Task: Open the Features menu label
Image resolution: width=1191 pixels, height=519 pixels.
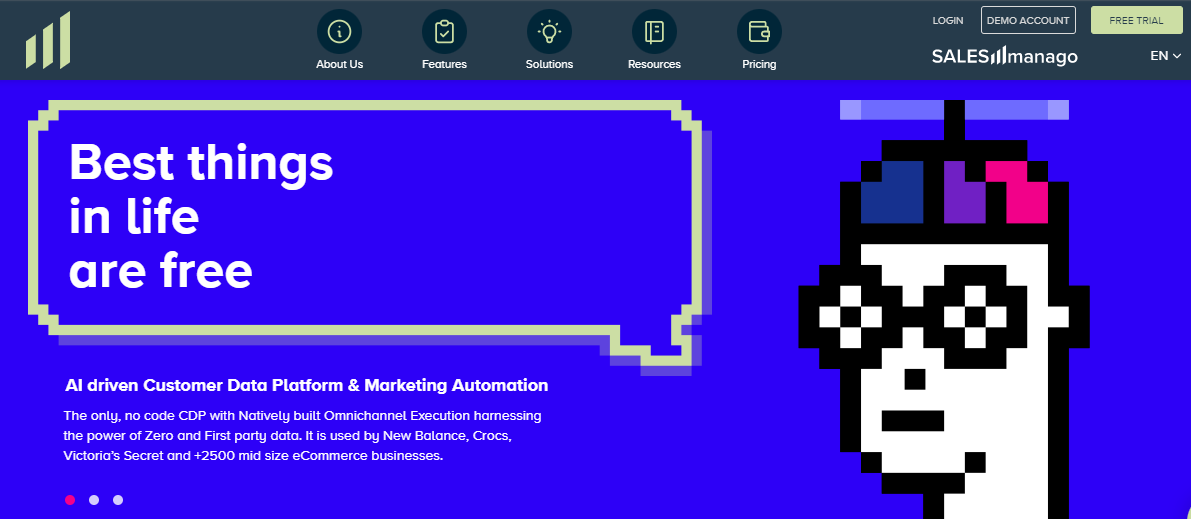Action: click(444, 65)
